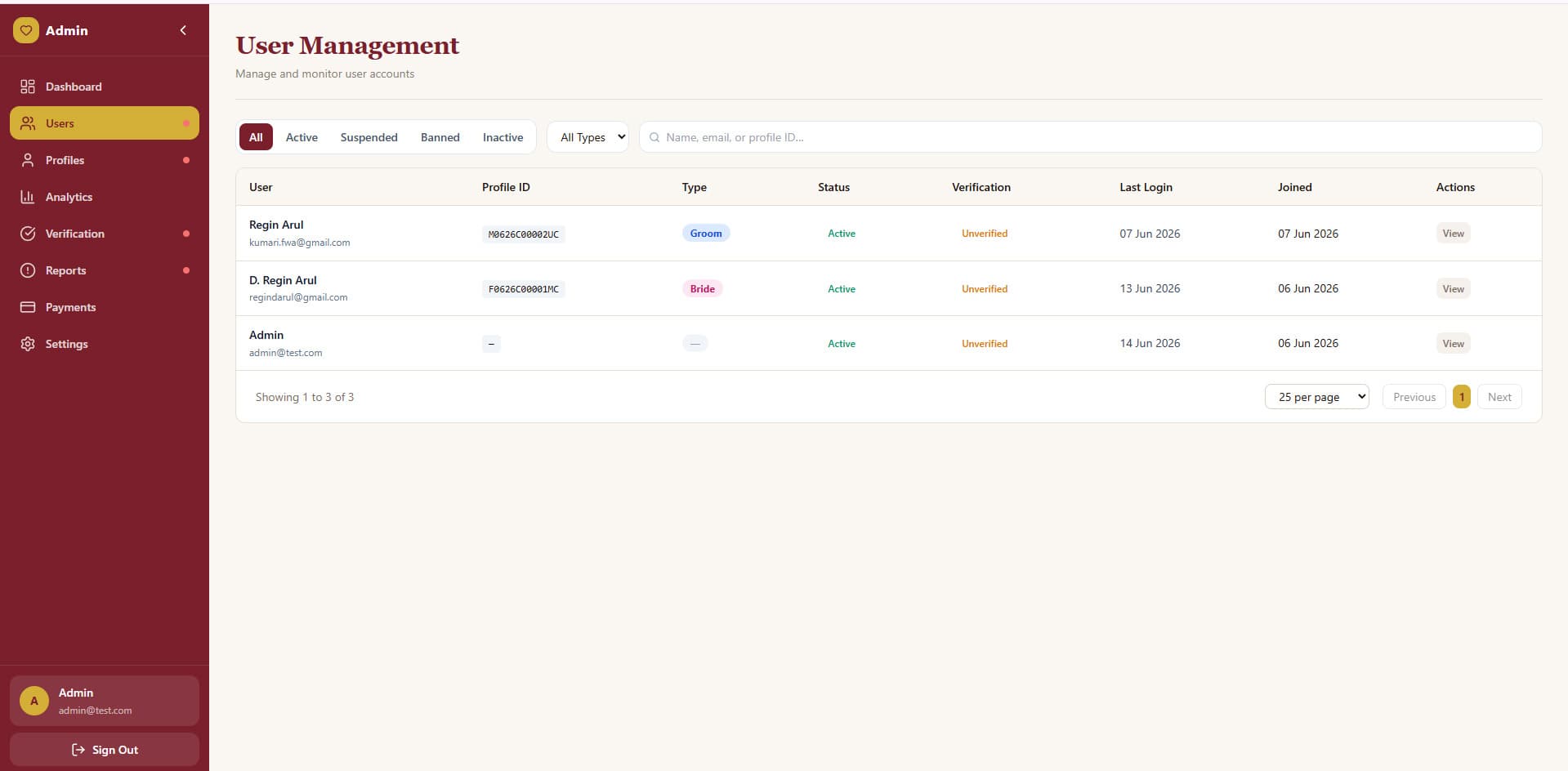Image resolution: width=1568 pixels, height=771 pixels.
Task: Click profile ID F0626C00001MC
Action: click(524, 289)
